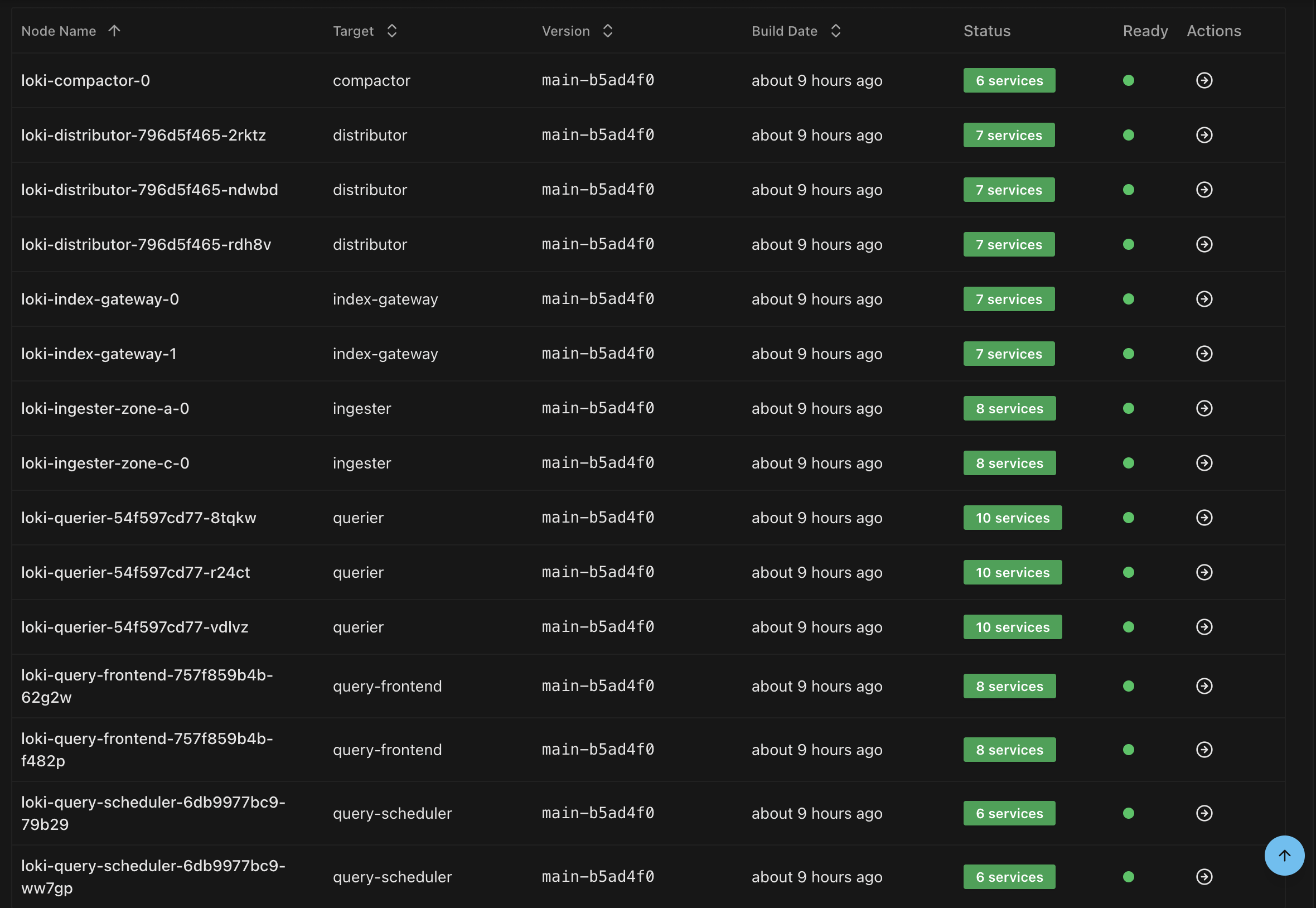Click actions arrow for loki-query-scheduler-6db9977bc9-ww7gp
Viewport: 1316px width, 908px height.
pyautogui.click(x=1204, y=877)
